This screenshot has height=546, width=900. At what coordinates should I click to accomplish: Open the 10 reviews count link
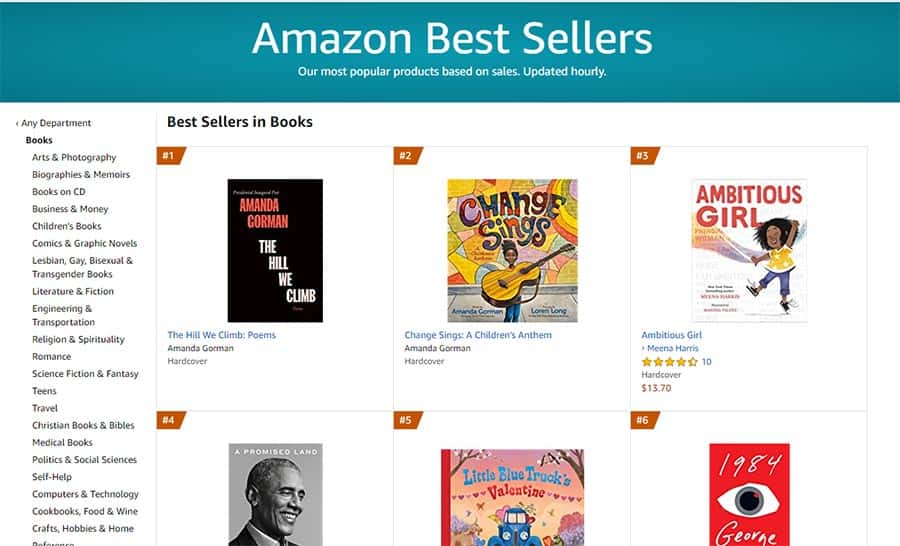click(707, 362)
